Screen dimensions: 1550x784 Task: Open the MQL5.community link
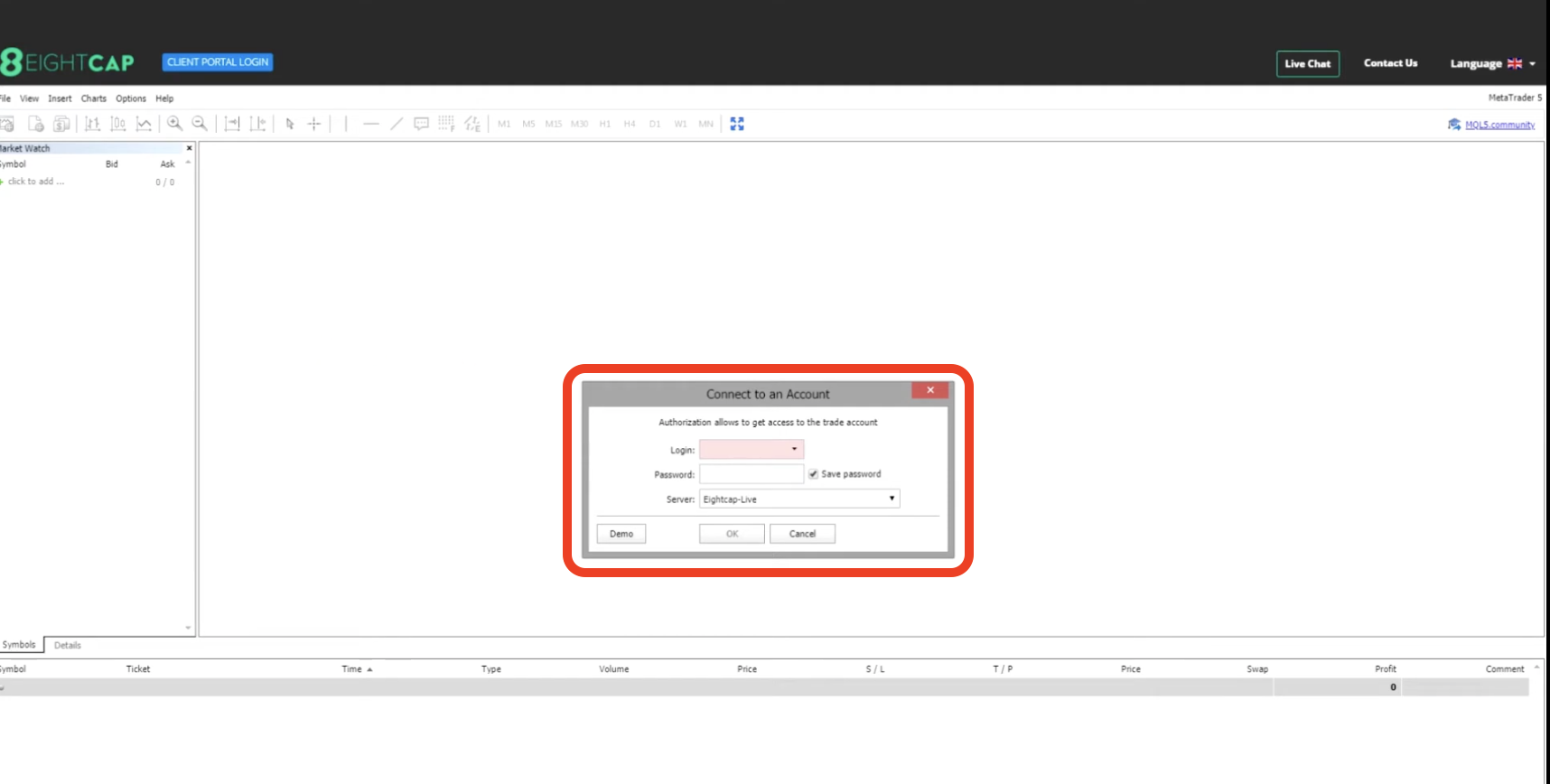(1499, 125)
